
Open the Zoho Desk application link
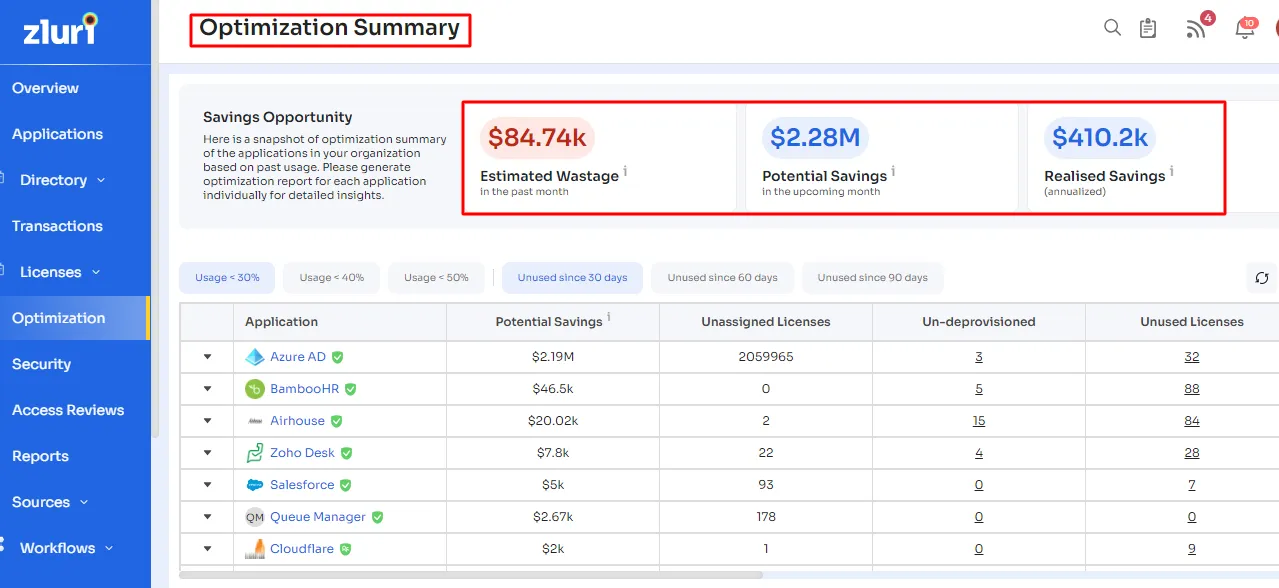pyautogui.click(x=303, y=453)
